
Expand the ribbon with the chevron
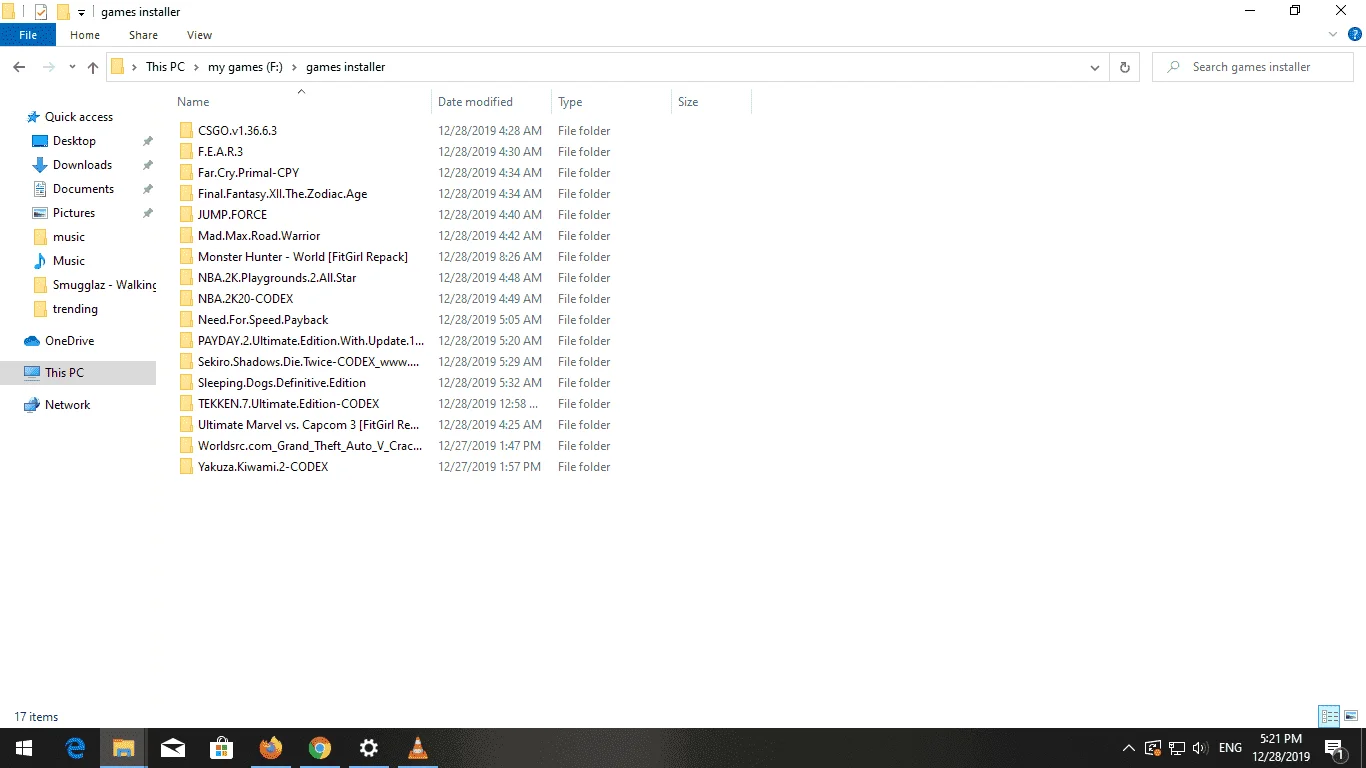[x=1333, y=34]
